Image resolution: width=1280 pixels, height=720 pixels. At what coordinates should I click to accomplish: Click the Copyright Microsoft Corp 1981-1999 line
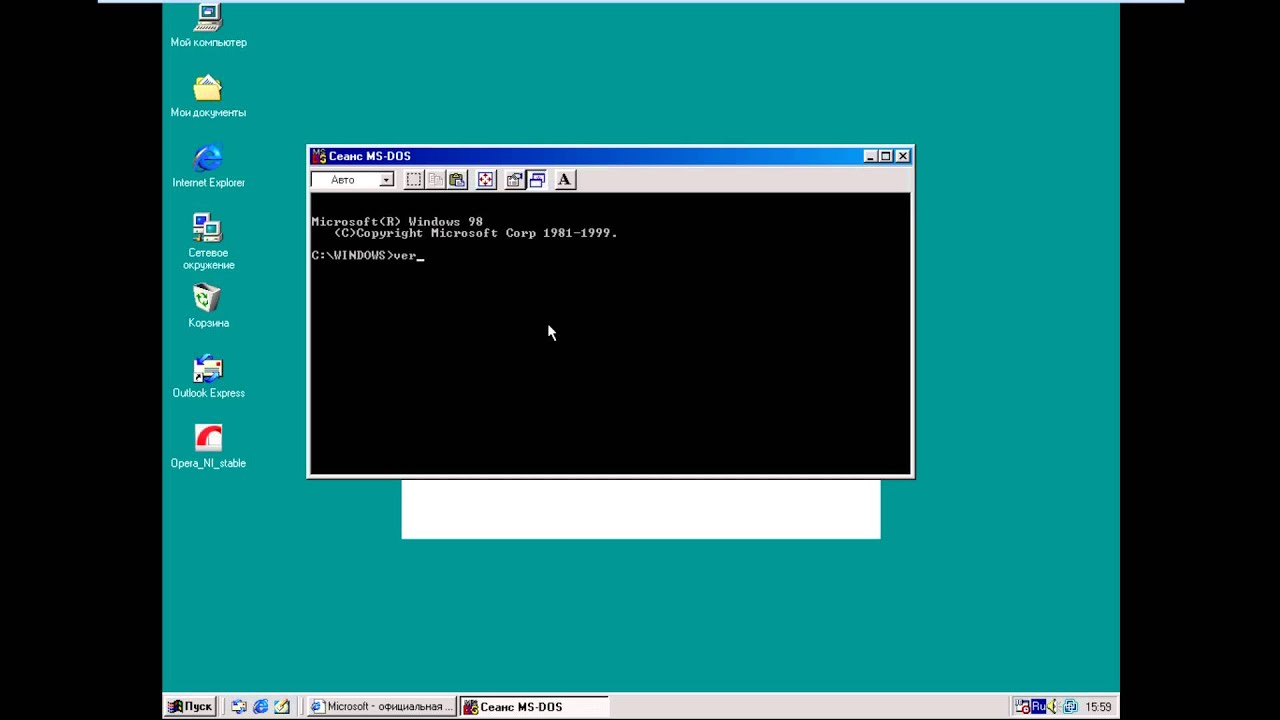(x=476, y=233)
